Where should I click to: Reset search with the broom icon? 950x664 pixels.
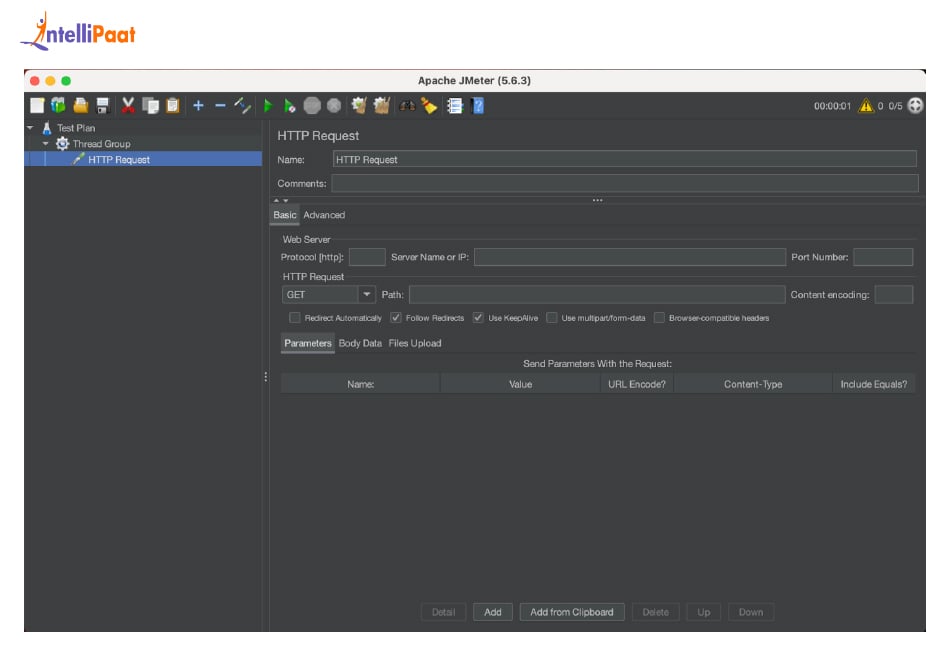tap(429, 105)
